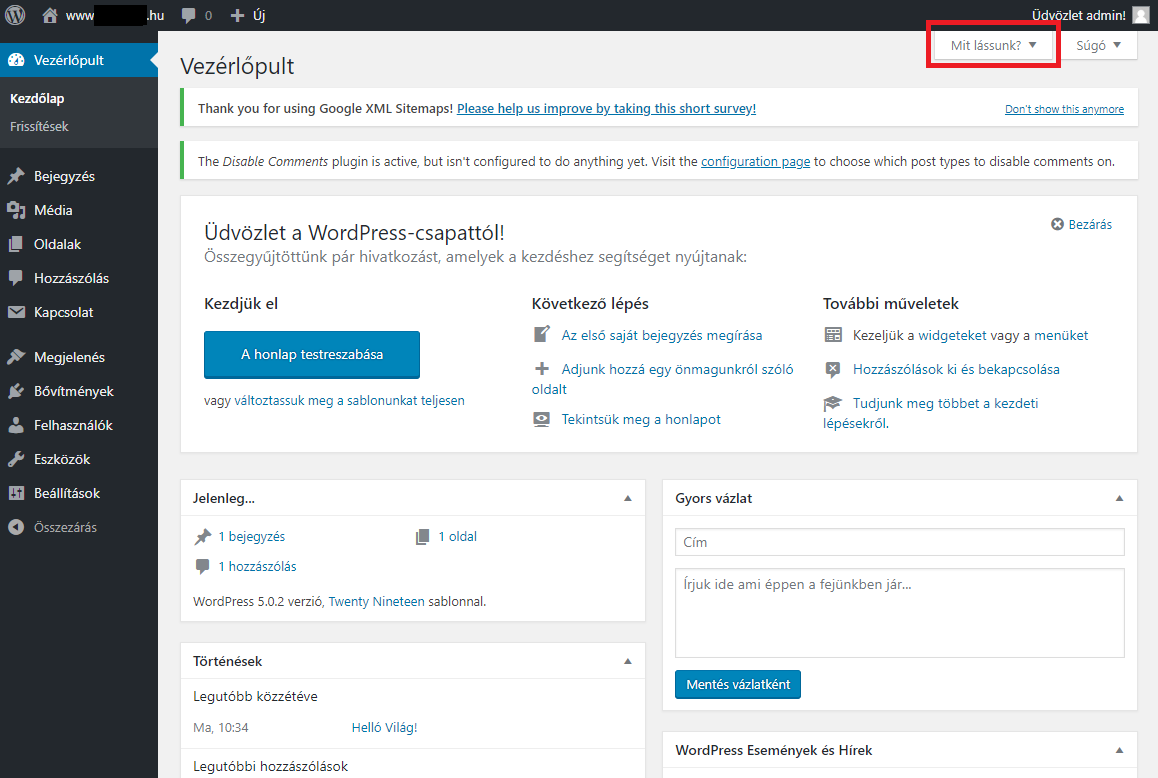
Task: Click the Eszközök wrench icon
Action: pyautogui.click(x=16, y=459)
